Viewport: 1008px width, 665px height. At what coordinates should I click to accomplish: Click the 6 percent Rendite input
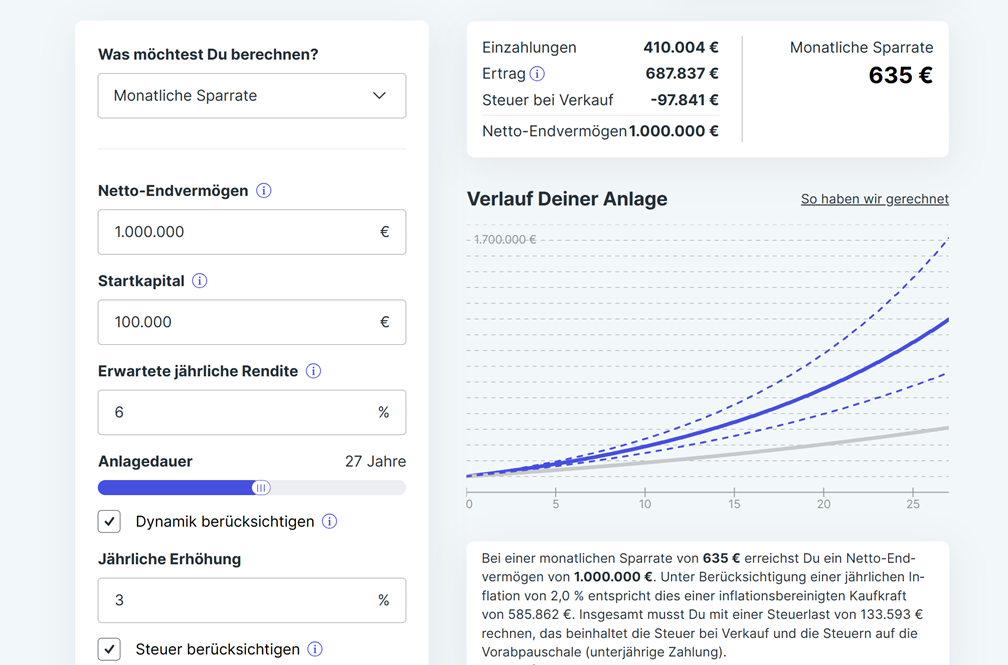point(251,412)
